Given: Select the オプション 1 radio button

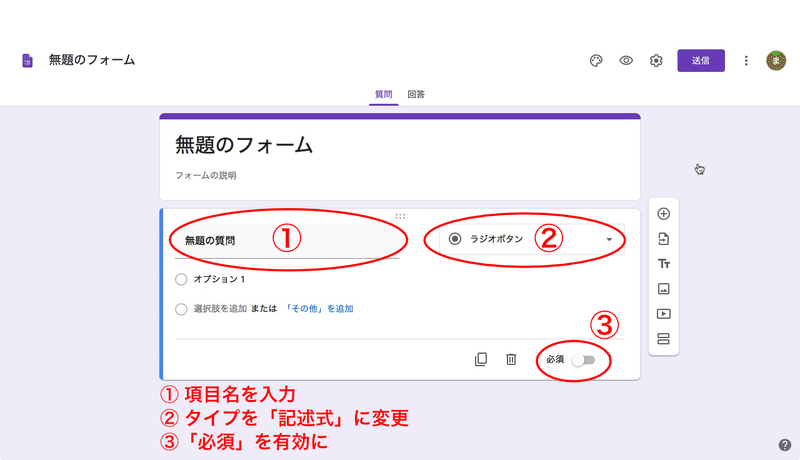Looking at the screenshot, I should (181, 279).
